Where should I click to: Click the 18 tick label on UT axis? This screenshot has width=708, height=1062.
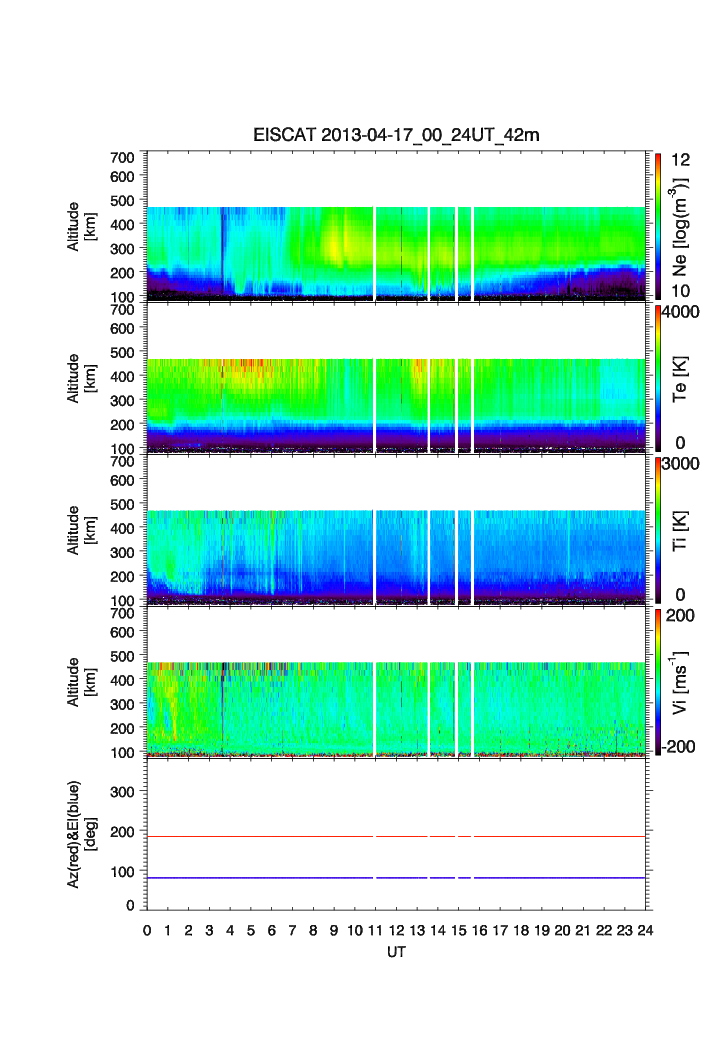click(521, 931)
